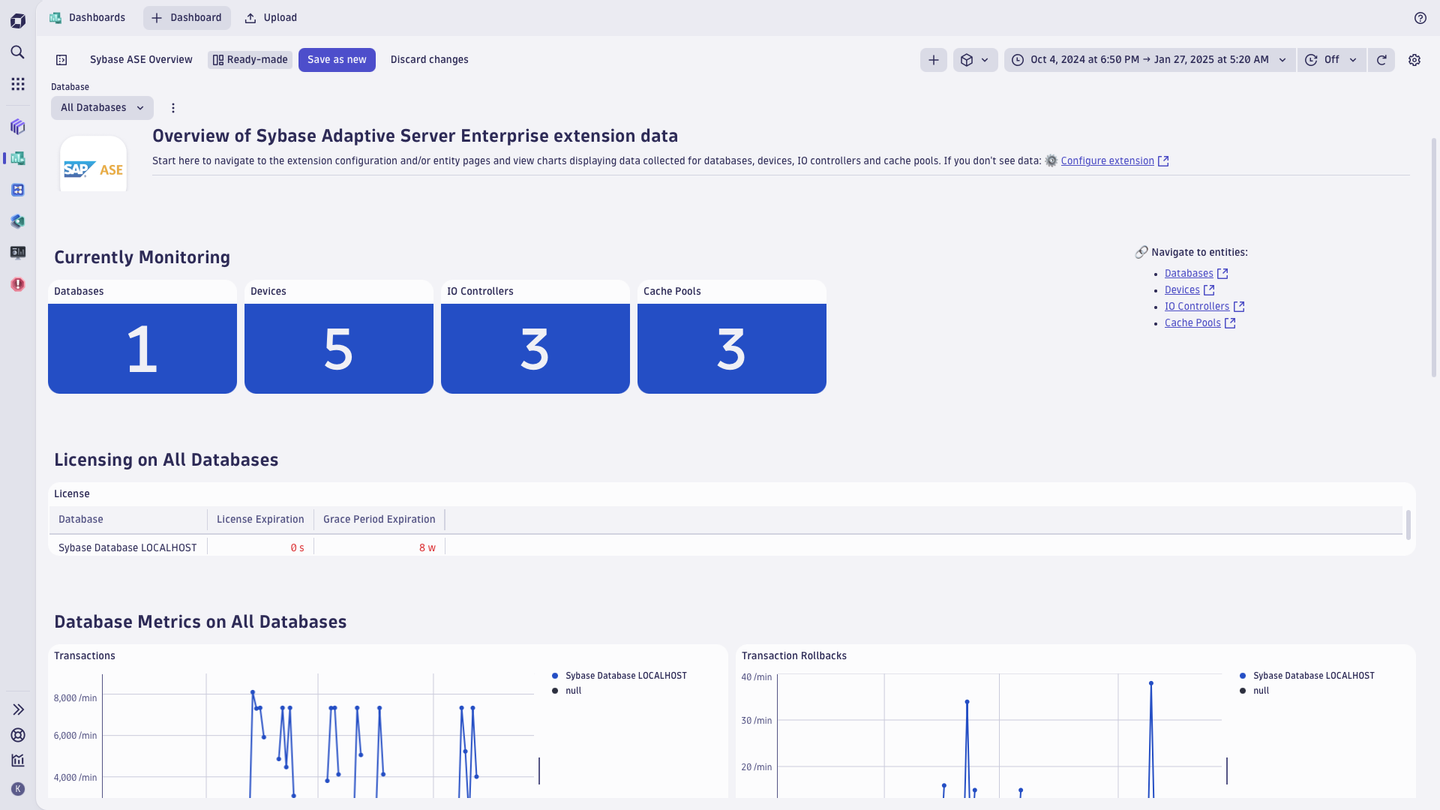
Task: Toggle the Ready-made dashboard mode
Action: pos(248,59)
